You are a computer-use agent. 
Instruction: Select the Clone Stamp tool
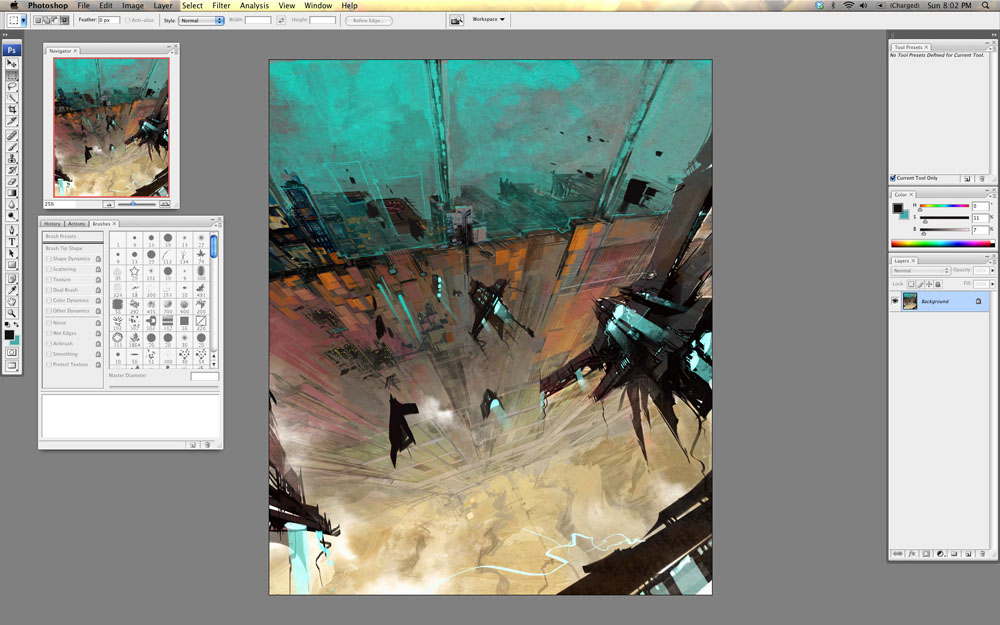pyautogui.click(x=11, y=158)
